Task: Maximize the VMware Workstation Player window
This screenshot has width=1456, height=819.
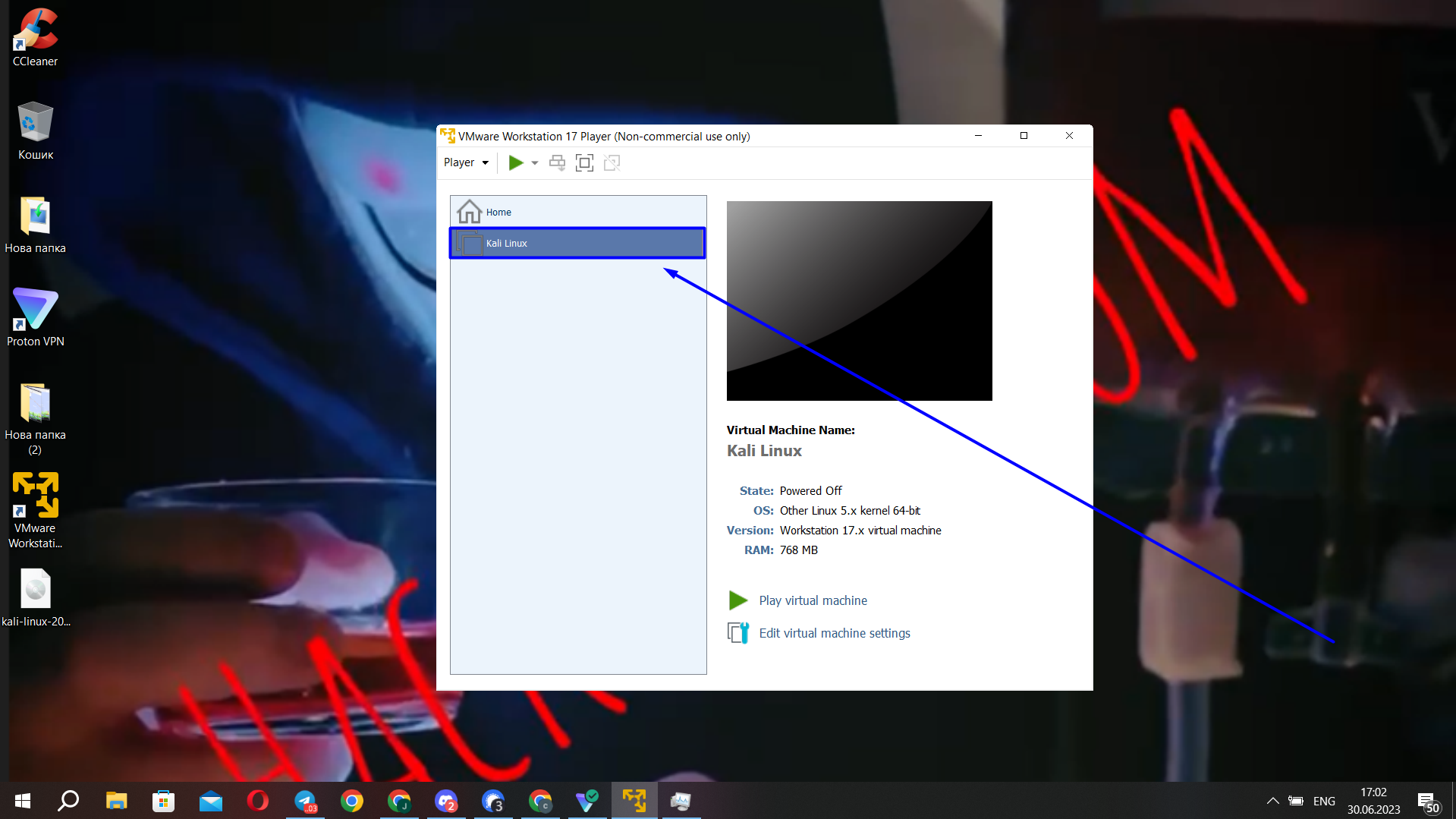Action: 1024,136
